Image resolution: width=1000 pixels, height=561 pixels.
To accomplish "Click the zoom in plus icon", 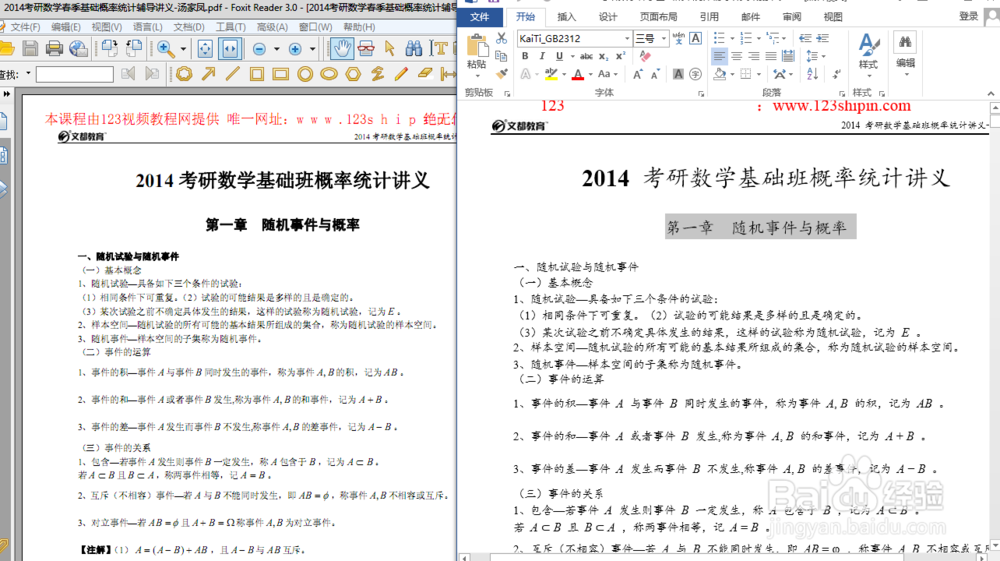I will pyautogui.click(x=295, y=49).
